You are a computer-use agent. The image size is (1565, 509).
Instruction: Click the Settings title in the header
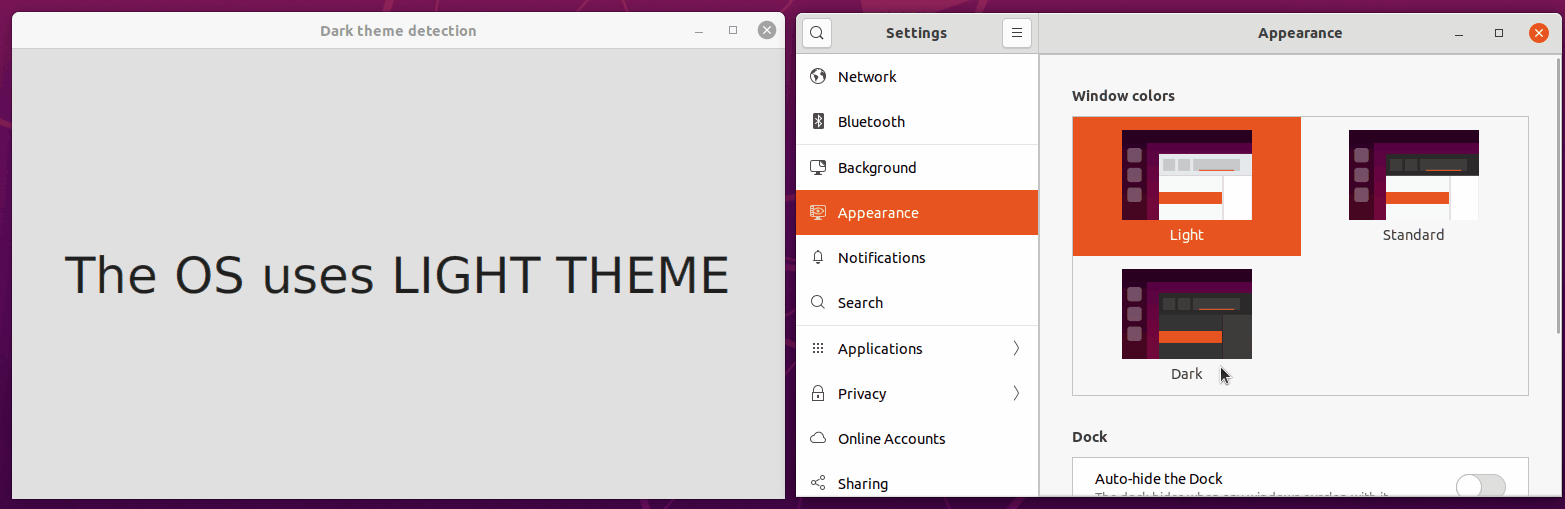point(916,33)
